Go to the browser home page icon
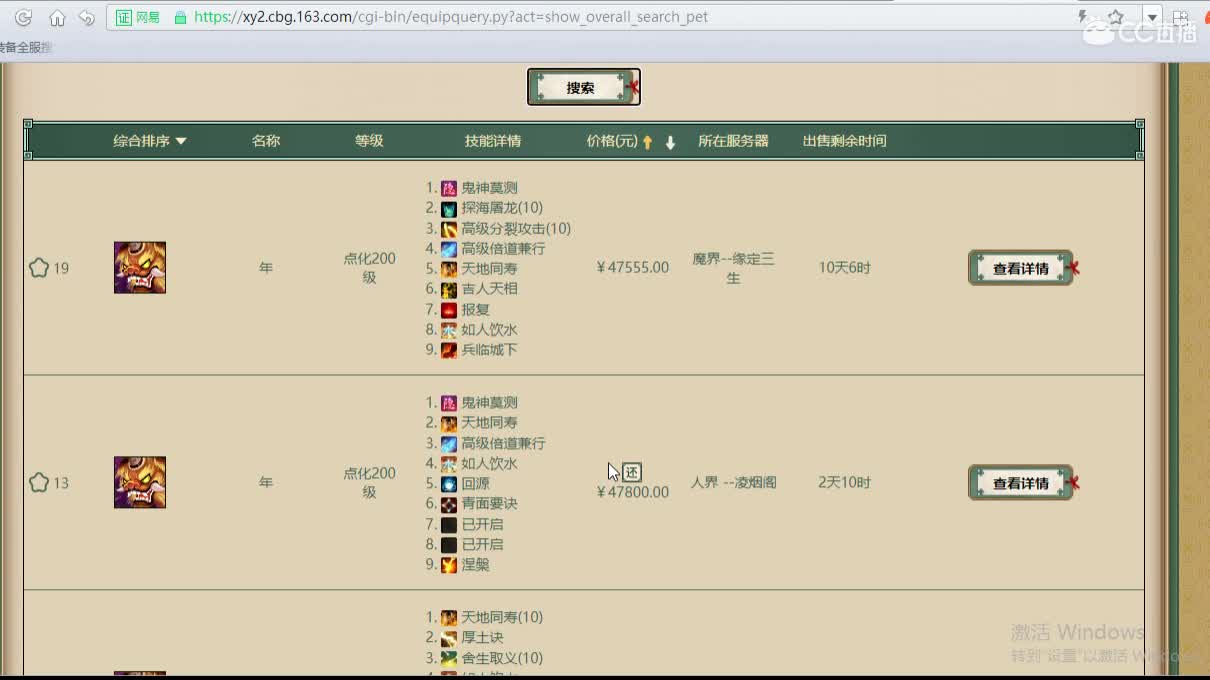The width and height of the screenshot is (1210, 680). pyautogui.click(x=57, y=17)
